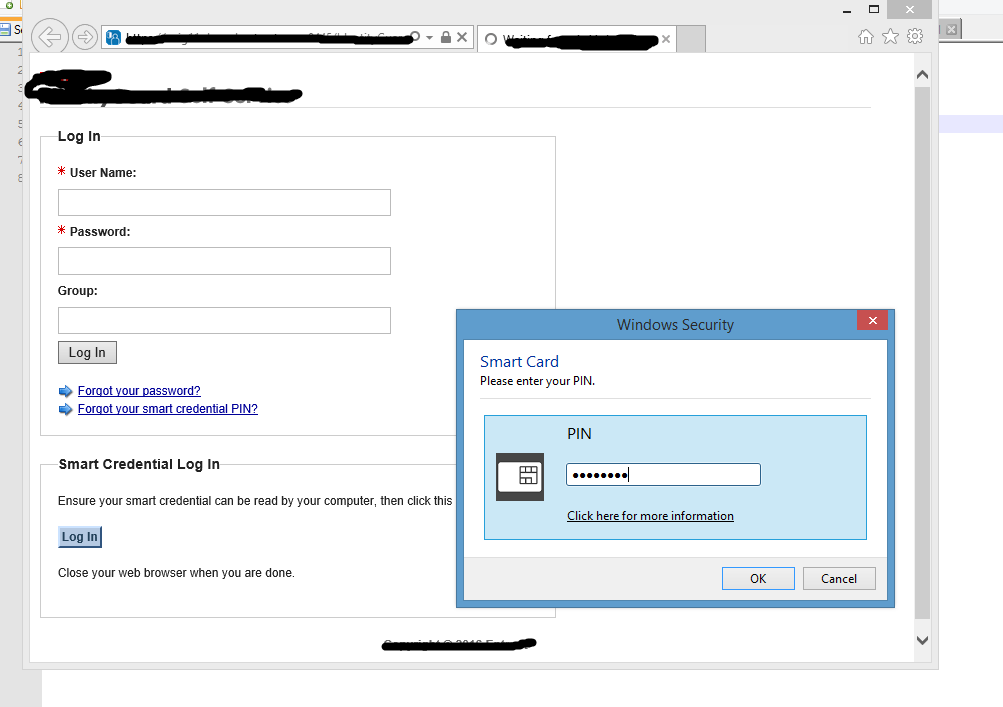Close the loading browser tab

tap(665, 39)
